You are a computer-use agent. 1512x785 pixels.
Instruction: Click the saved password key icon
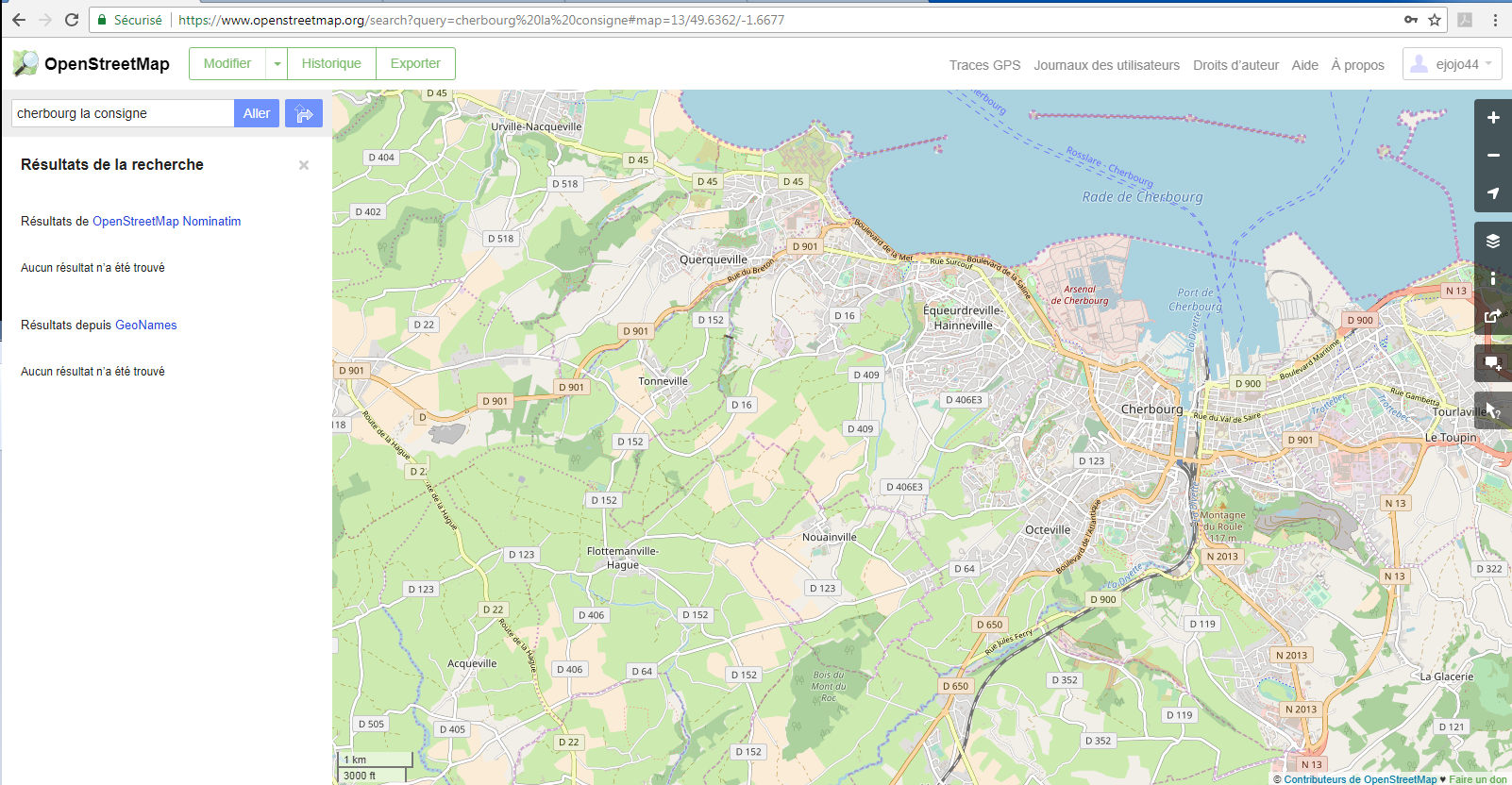point(1411,20)
